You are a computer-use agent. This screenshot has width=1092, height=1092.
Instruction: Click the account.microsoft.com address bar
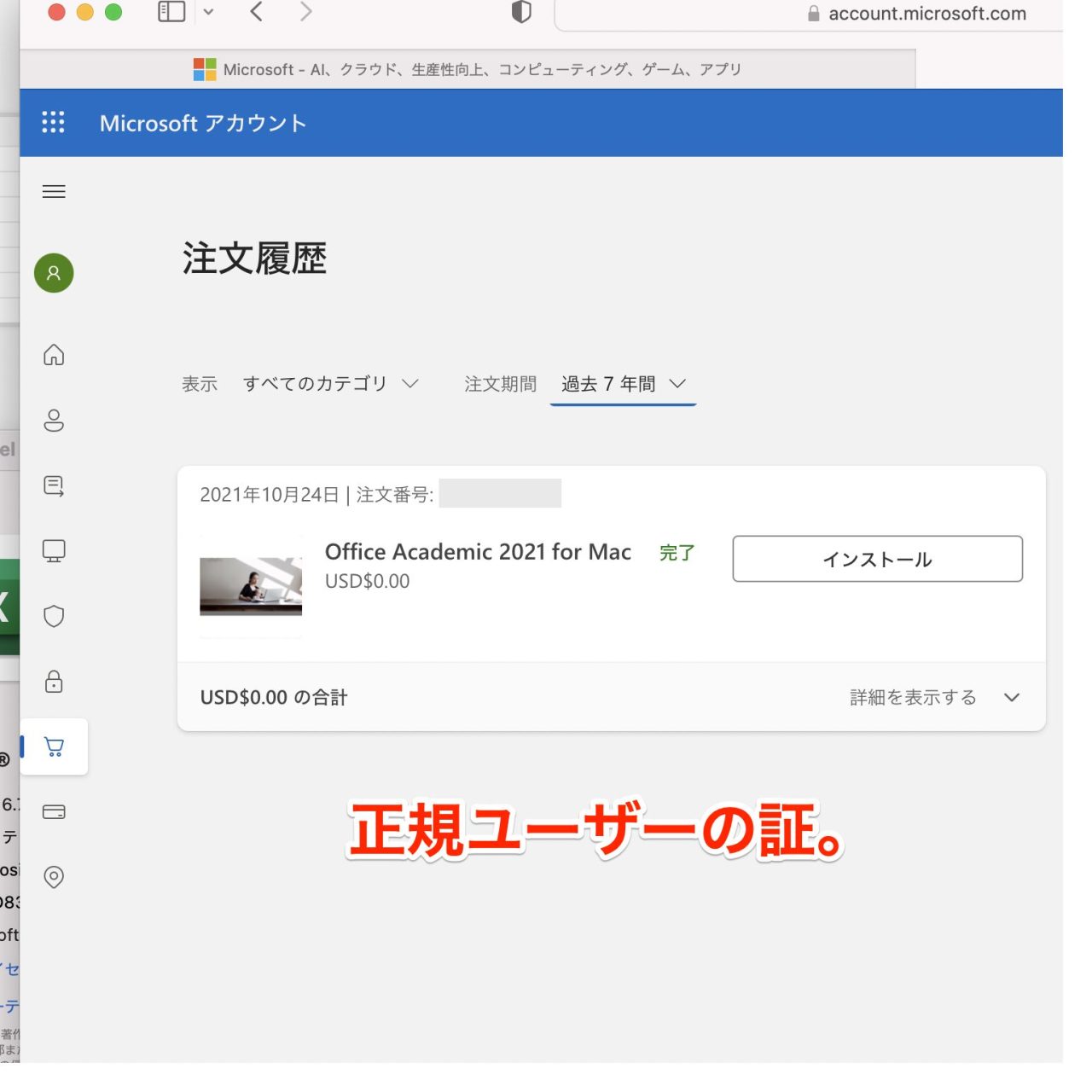(809, 15)
